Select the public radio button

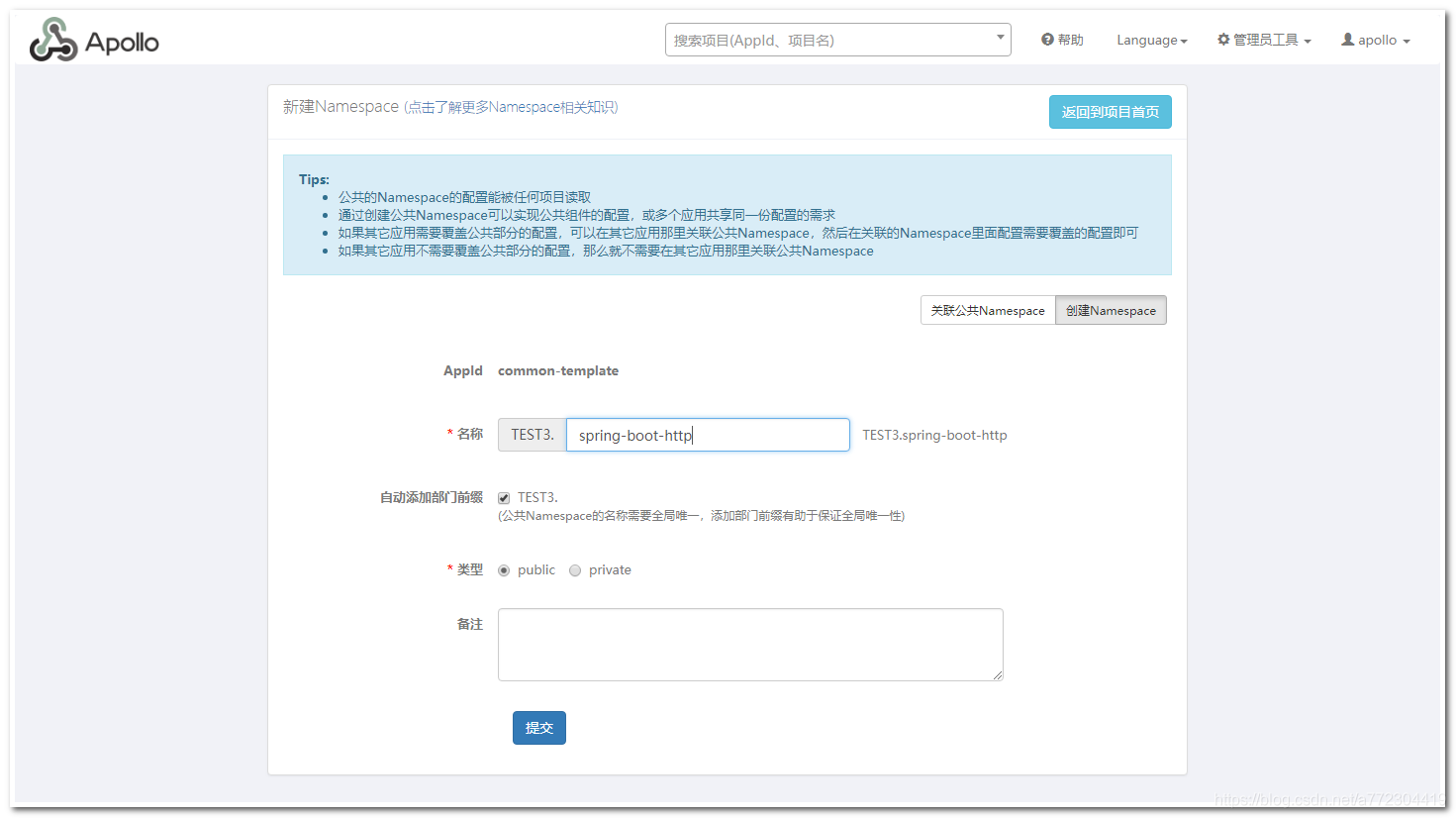504,569
